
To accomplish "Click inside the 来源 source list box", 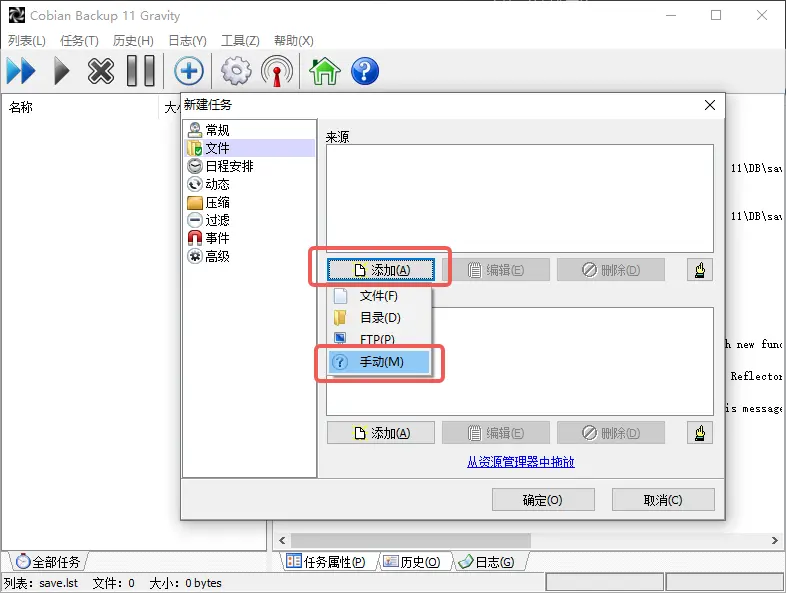I will (x=520, y=199).
